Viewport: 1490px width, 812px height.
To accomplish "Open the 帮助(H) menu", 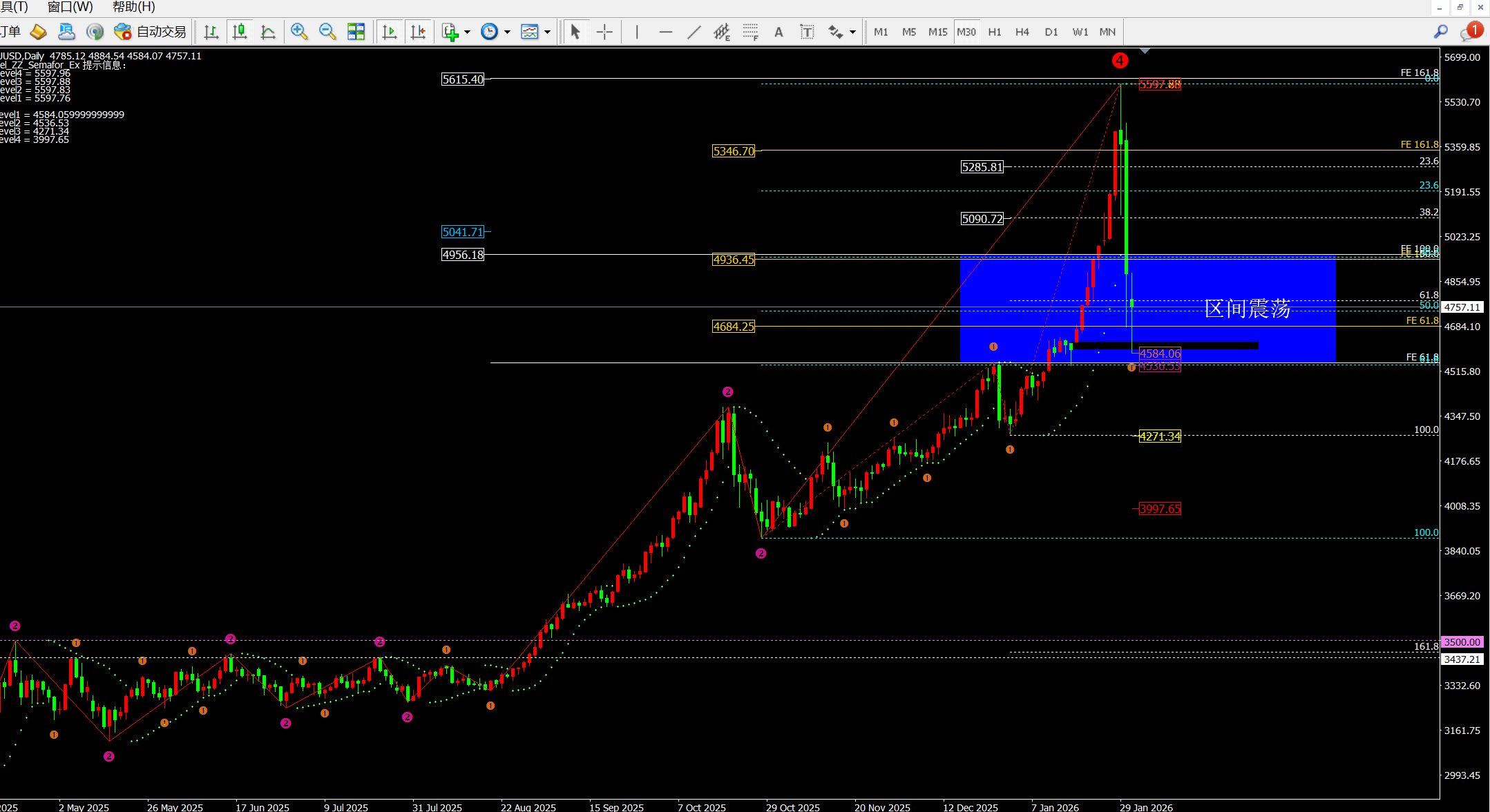I will 133,7.
